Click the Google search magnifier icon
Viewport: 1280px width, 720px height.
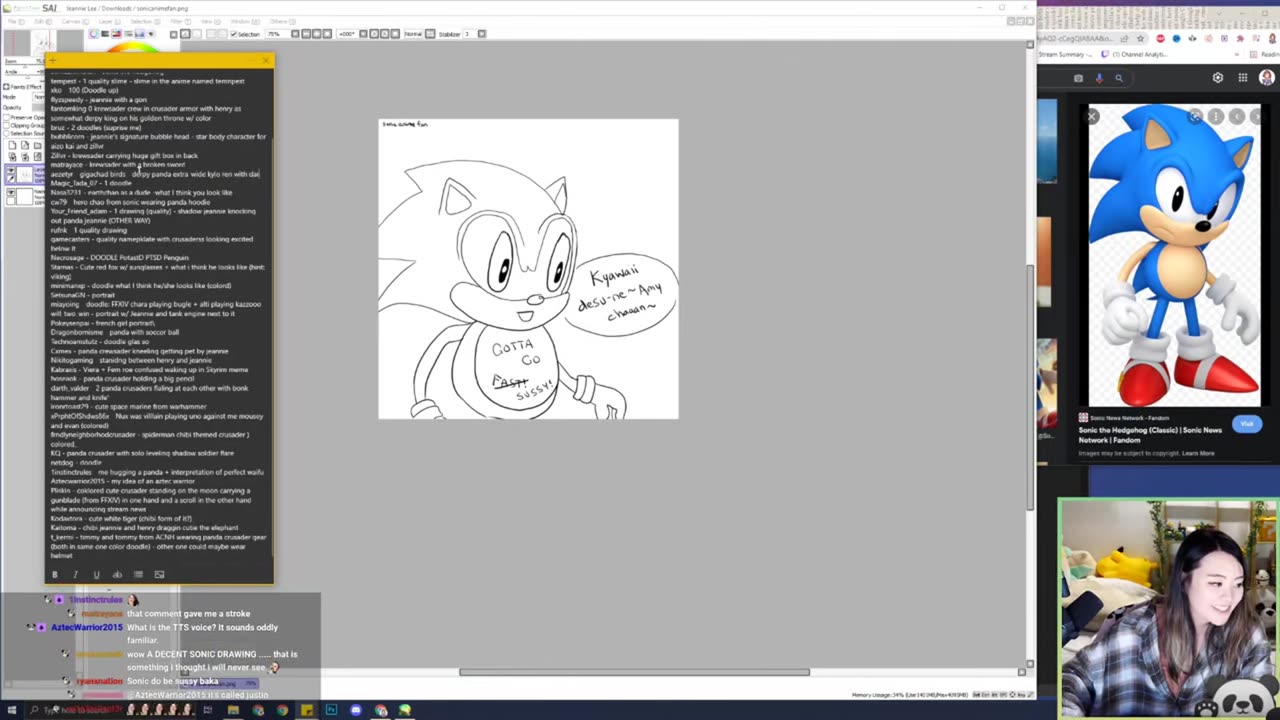pos(1119,78)
